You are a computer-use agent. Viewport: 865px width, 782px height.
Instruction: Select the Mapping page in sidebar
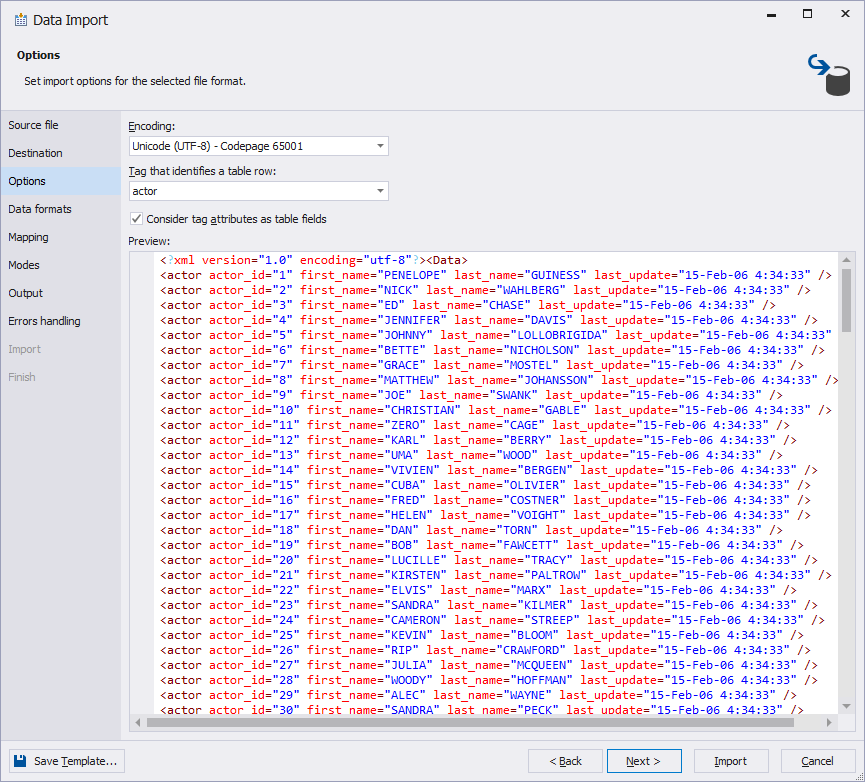(x=28, y=237)
